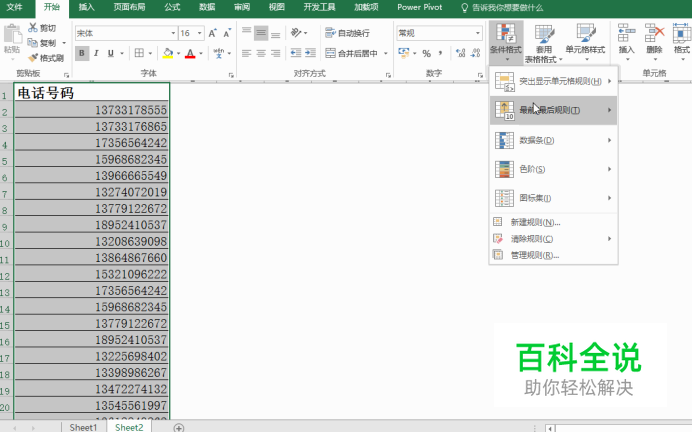This screenshot has width=692, height=432.
Task: Open the font name dropdown (宋体)
Action: point(173,33)
